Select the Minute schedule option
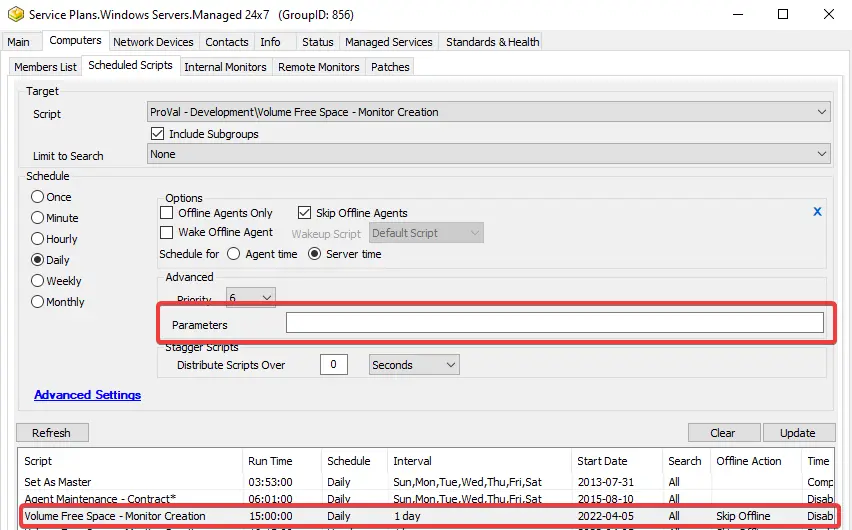The height and width of the screenshot is (530, 852). click(37, 218)
